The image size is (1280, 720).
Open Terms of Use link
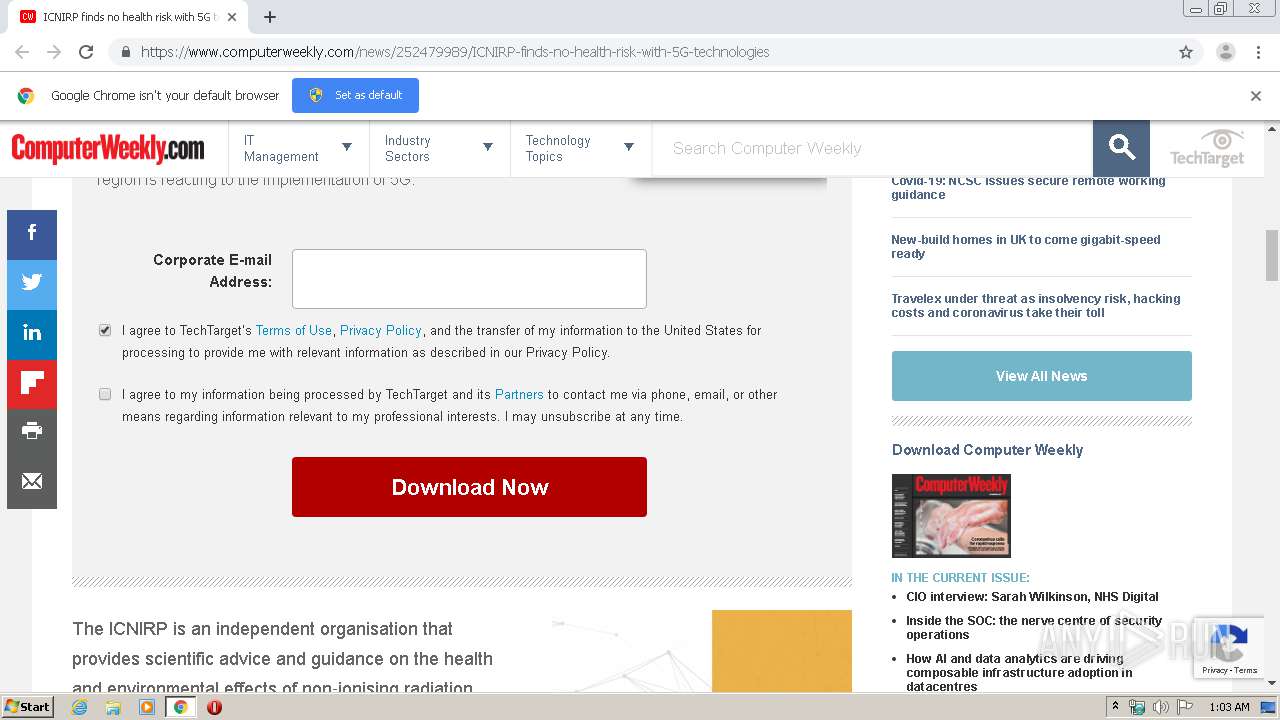293,330
